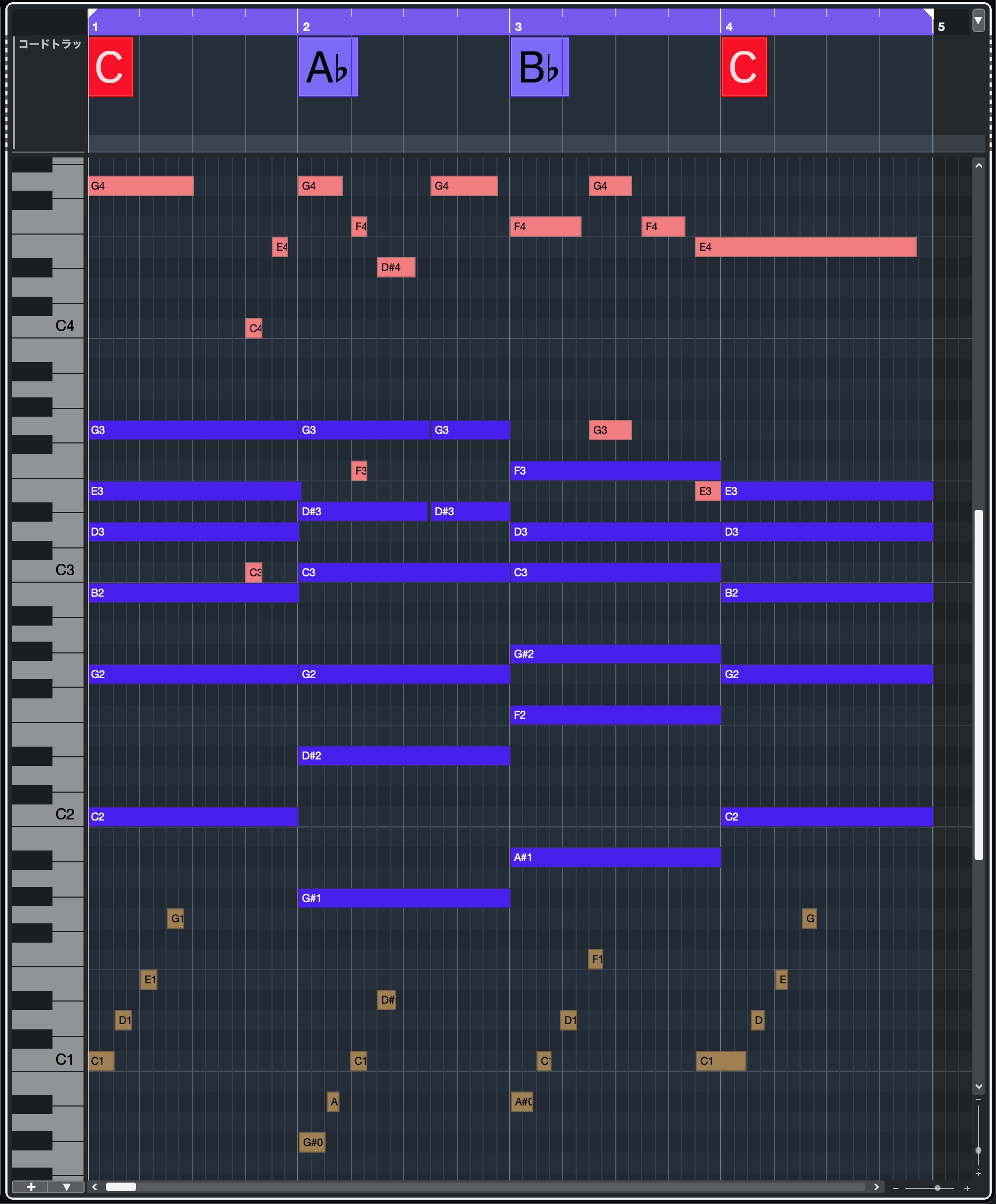This screenshot has width=996, height=1204.
Task: Select the brown D# bass note
Action: point(387,1000)
